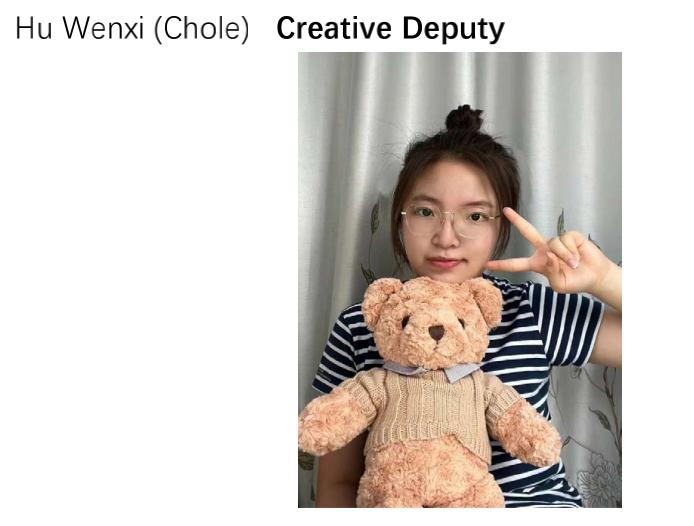Select the eyeglasses in the photo

coord(451,220)
